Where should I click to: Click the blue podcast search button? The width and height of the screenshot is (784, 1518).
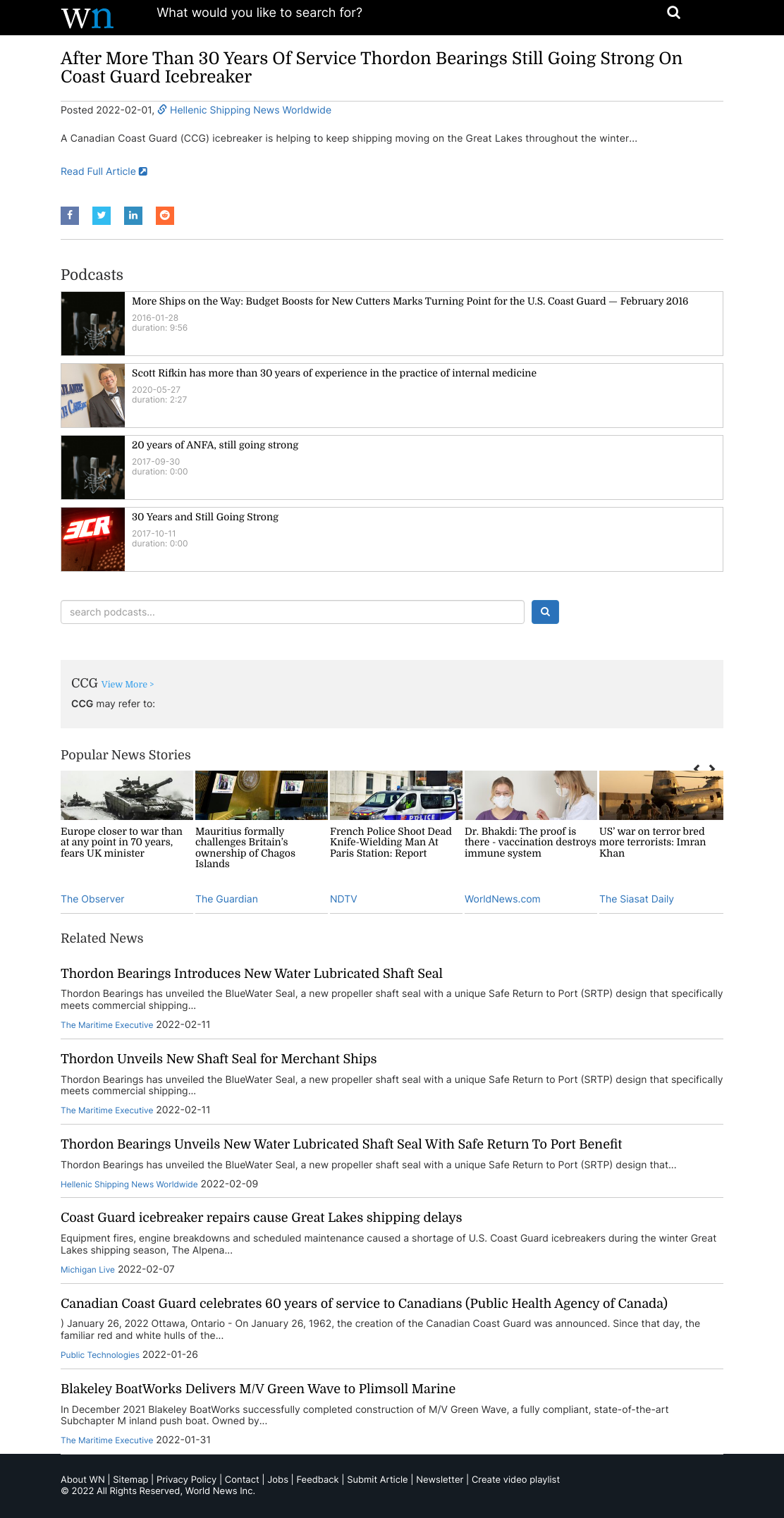click(x=545, y=612)
